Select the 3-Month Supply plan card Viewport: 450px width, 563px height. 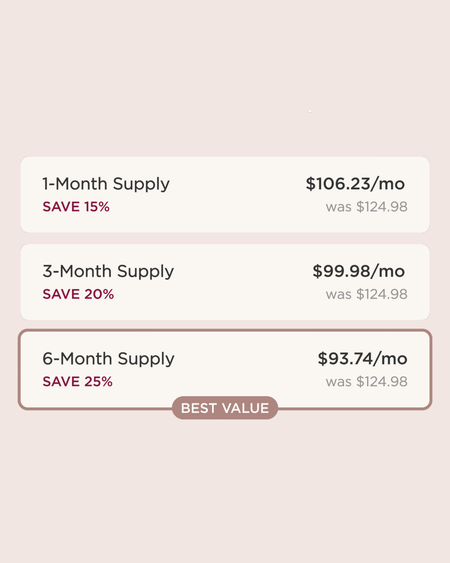(225, 282)
